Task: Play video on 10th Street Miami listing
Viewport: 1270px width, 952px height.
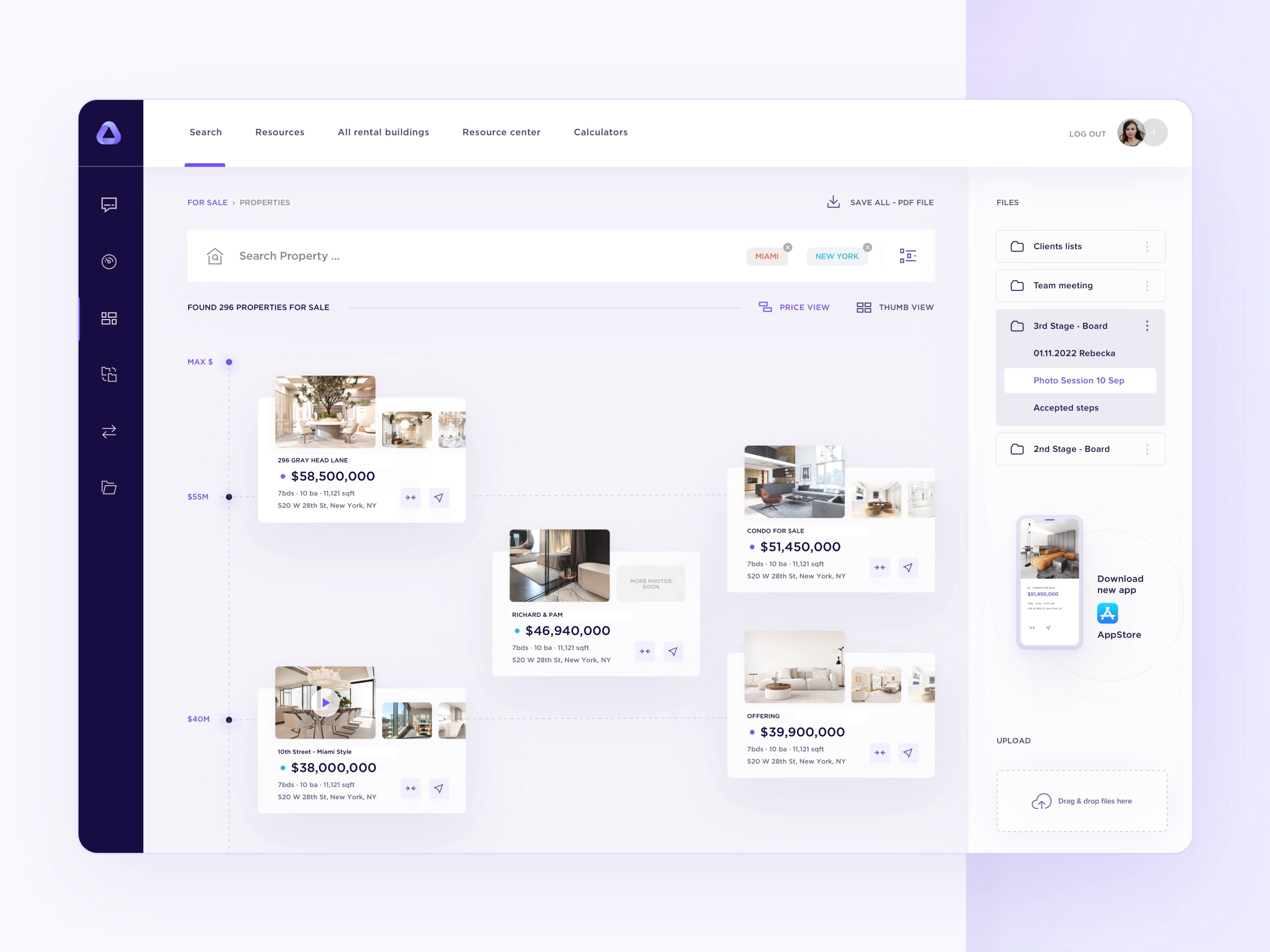Action: tap(325, 702)
